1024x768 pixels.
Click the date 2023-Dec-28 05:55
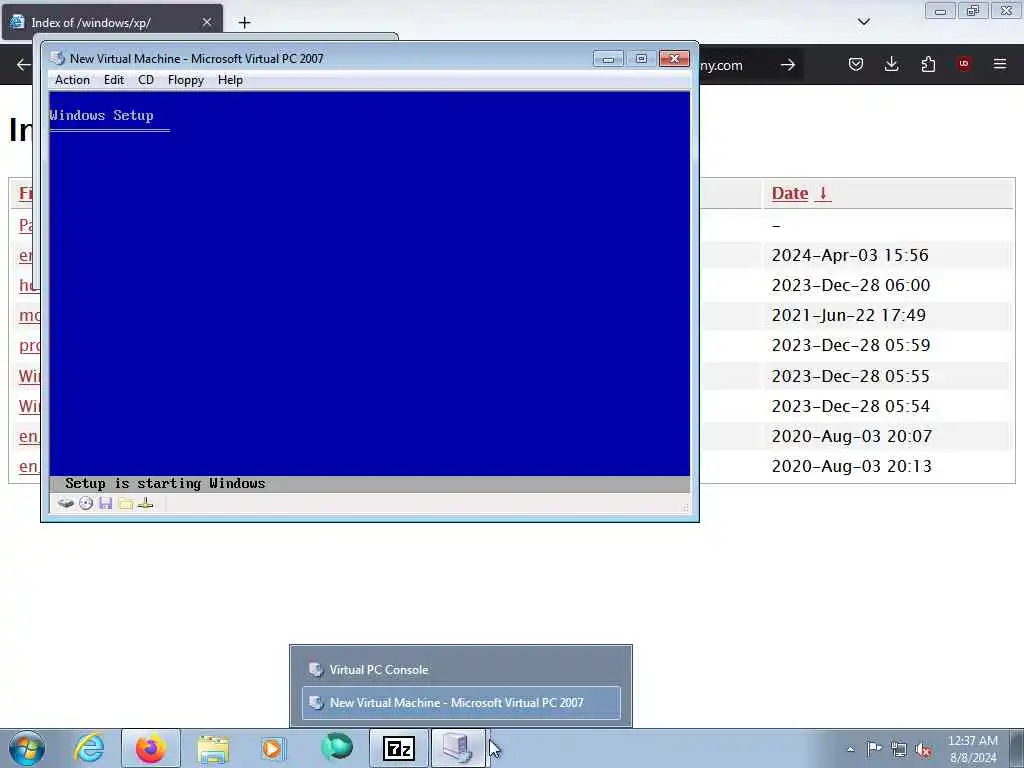click(850, 376)
